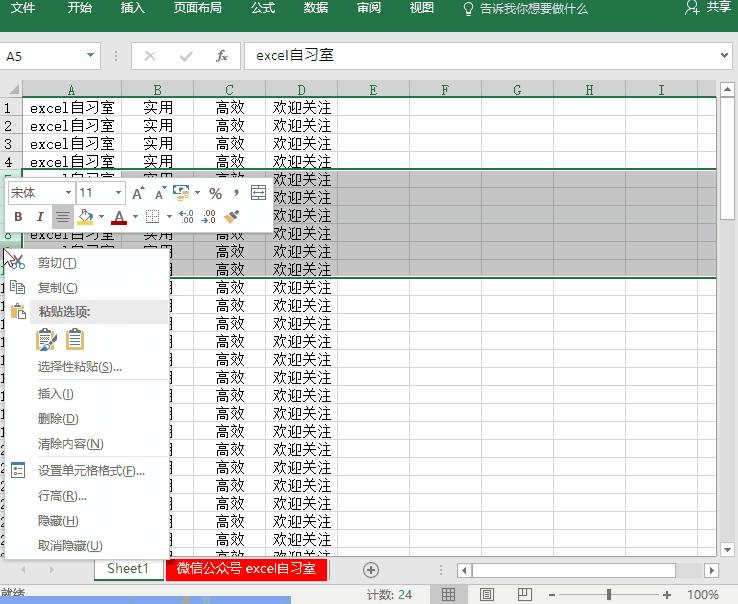The width and height of the screenshot is (738, 604).
Task: Choose 删除(D) from context menu
Action: coord(87,418)
